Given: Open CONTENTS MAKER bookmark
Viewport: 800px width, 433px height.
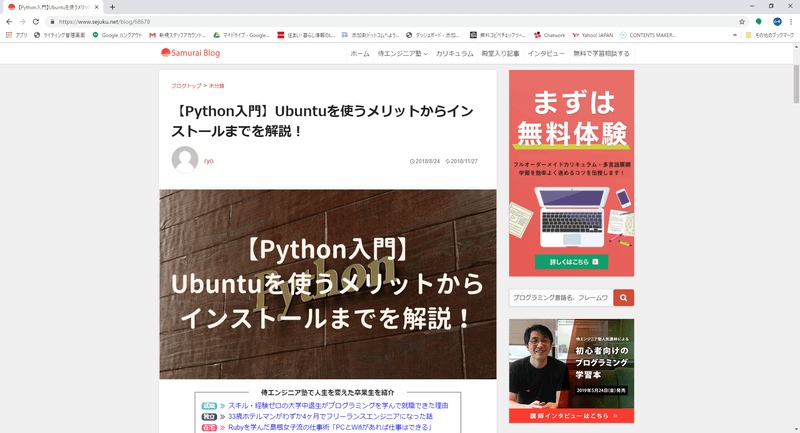Looking at the screenshot, I should click(x=648, y=35).
